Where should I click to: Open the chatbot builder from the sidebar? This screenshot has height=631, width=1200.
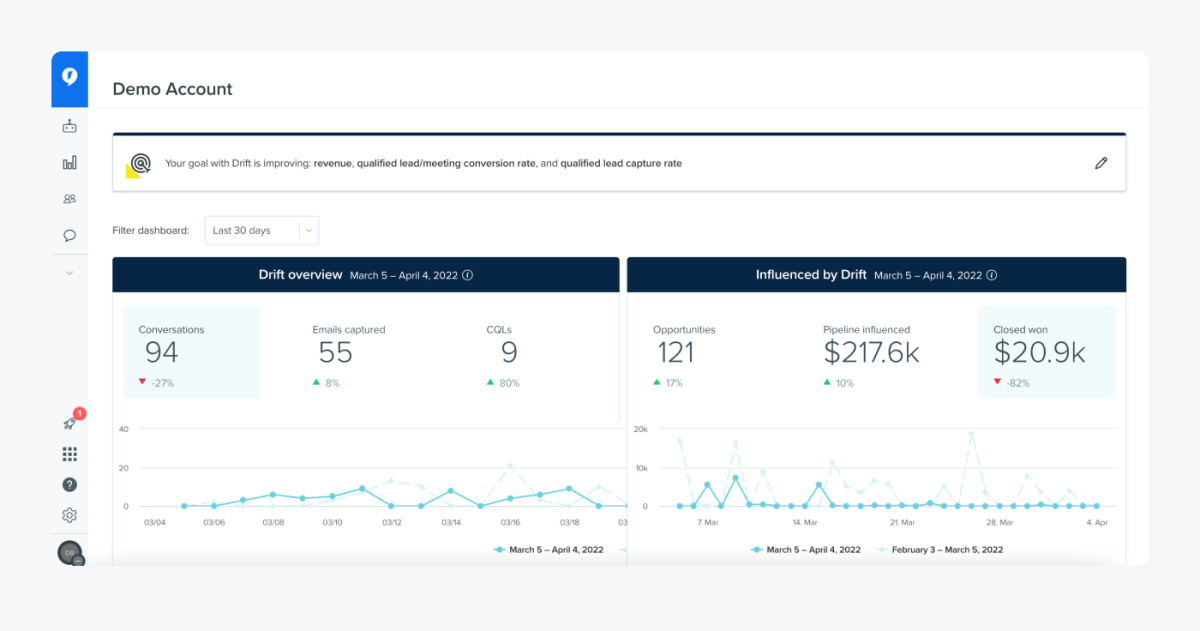point(69,126)
